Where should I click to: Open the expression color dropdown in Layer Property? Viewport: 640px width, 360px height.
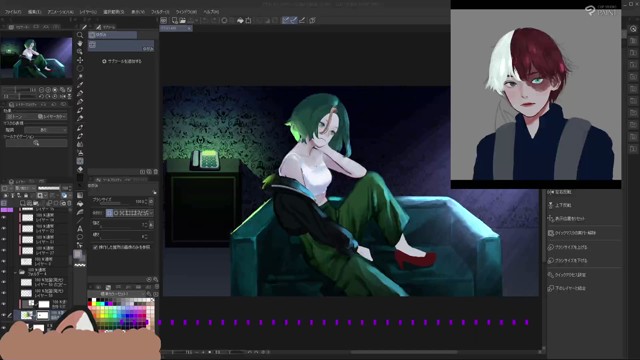(46, 130)
